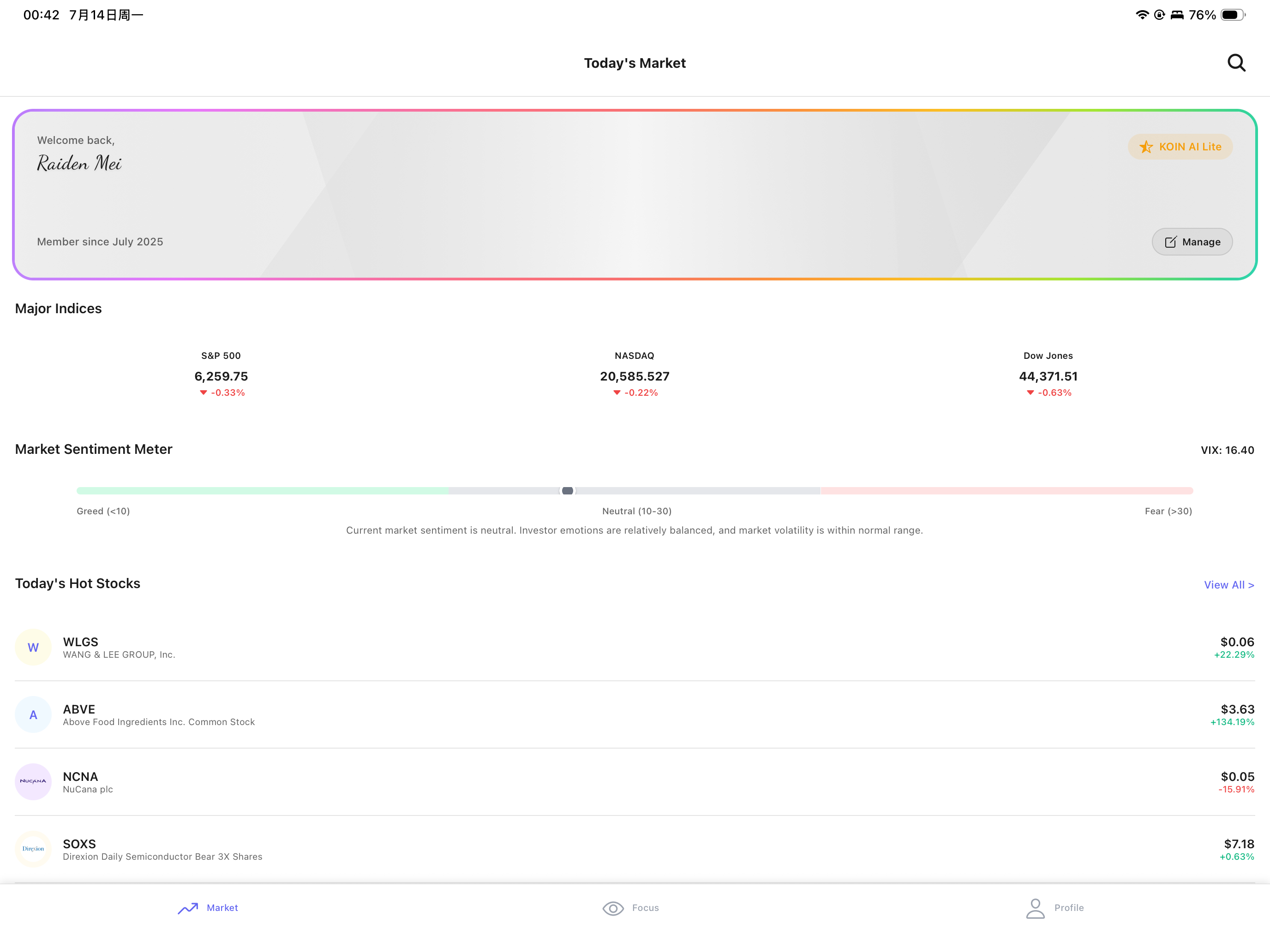Click the sentiment meter slider knob
Screen dimensions: 1270x952
[567, 491]
